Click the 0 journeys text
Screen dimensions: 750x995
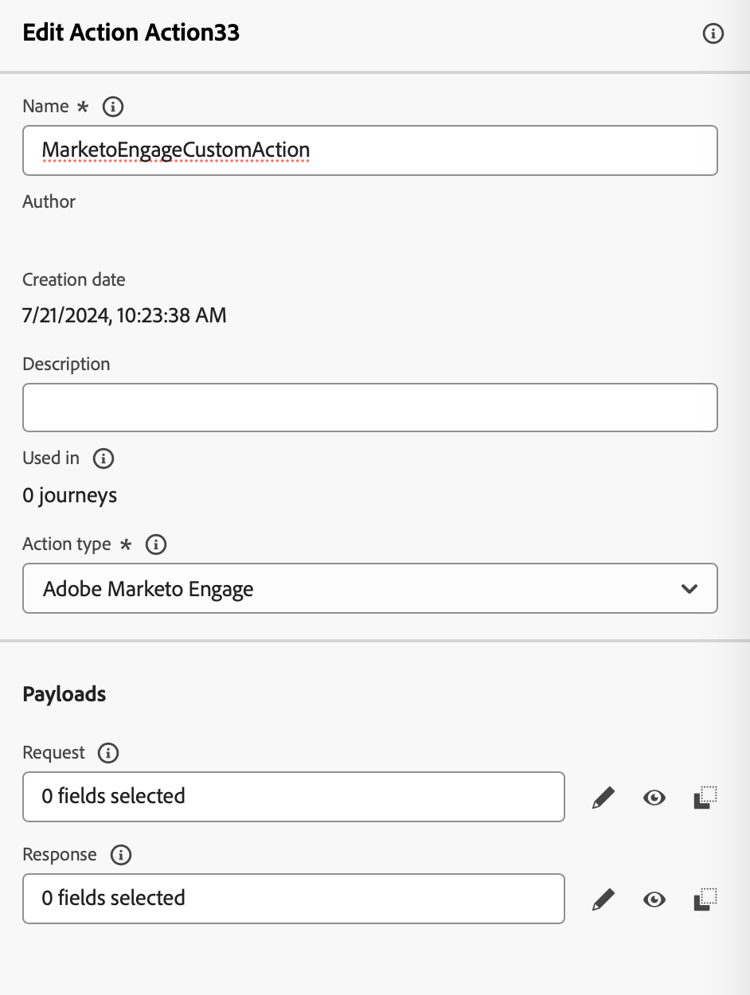[x=70, y=495]
